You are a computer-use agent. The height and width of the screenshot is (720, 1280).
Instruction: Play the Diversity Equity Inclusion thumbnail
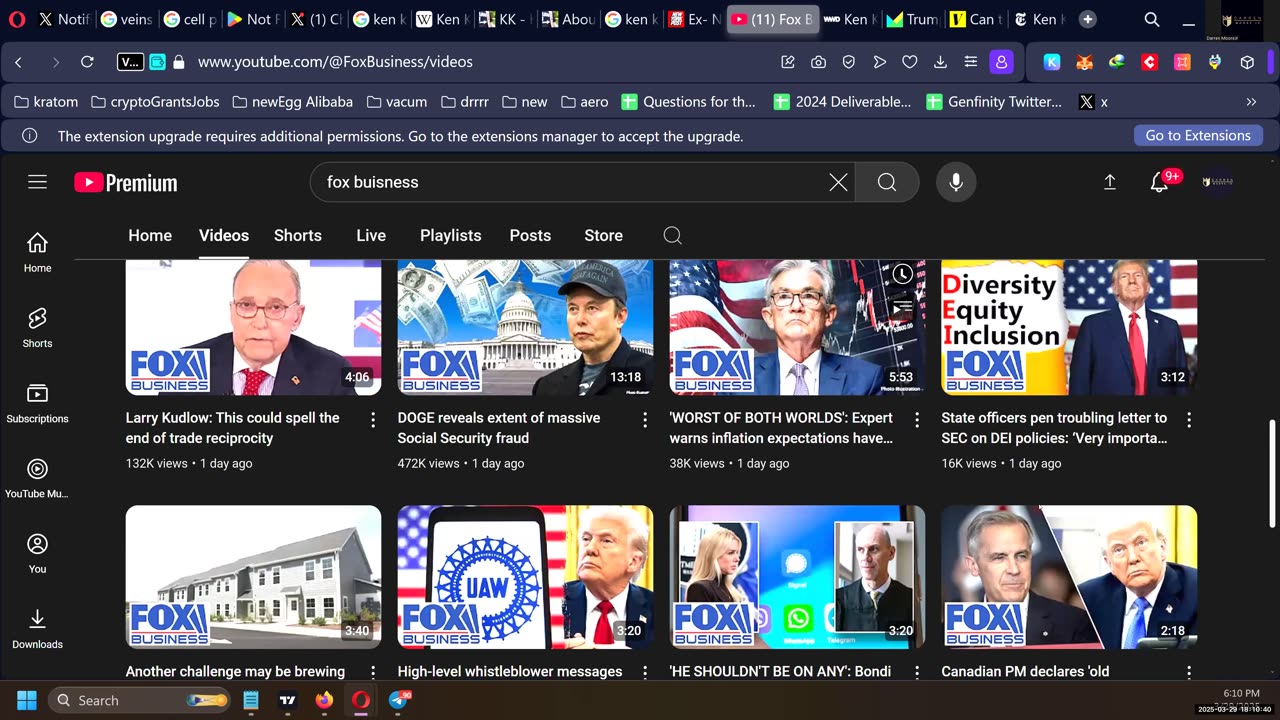coord(1069,328)
